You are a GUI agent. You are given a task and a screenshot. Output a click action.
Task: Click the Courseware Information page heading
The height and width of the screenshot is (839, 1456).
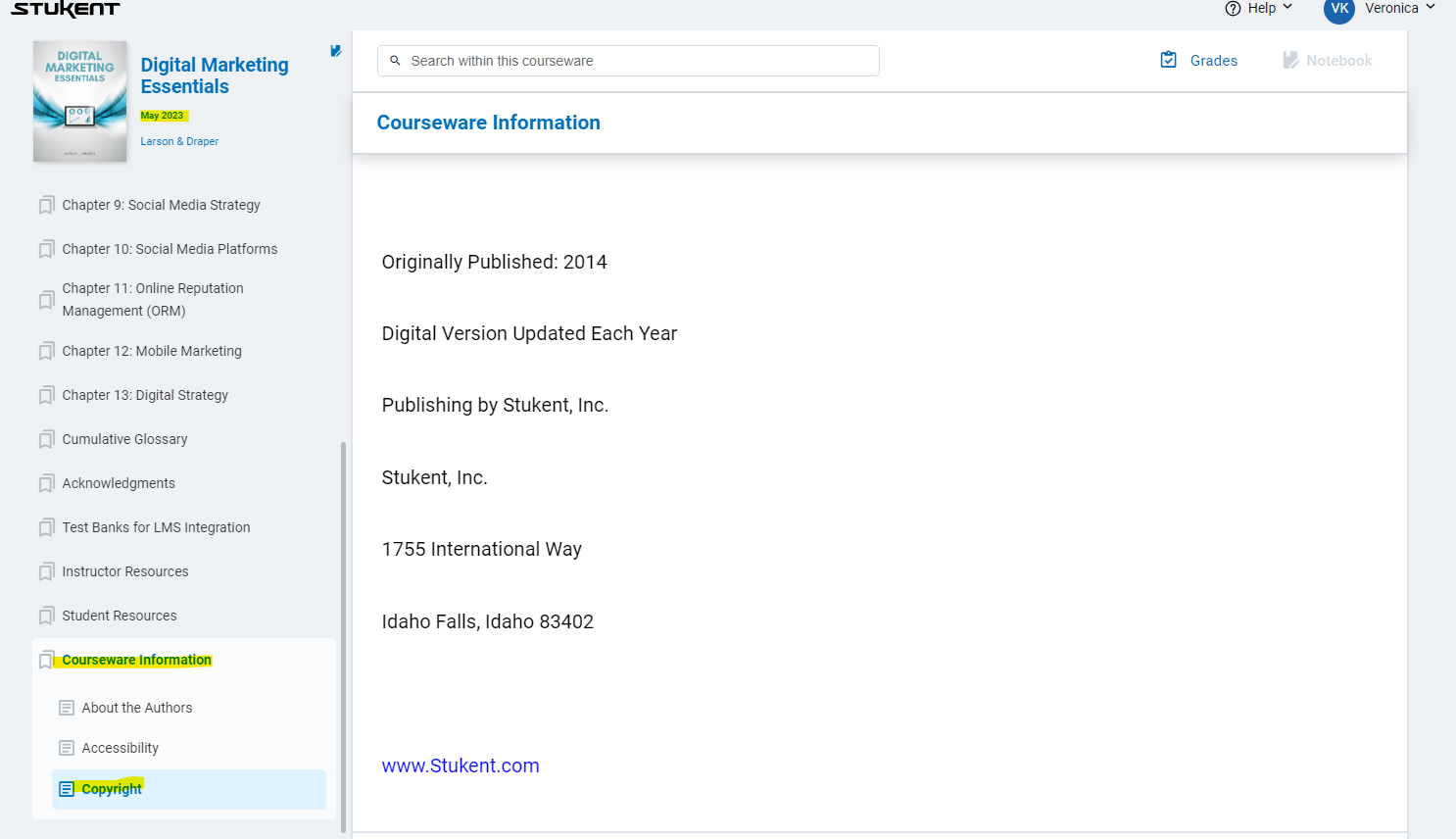coord(488,123)
